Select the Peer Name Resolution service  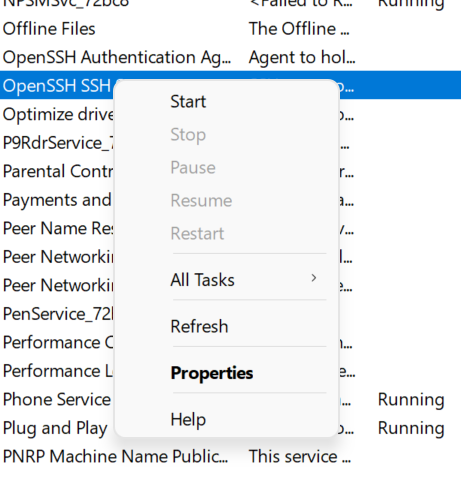click(58, 228)
